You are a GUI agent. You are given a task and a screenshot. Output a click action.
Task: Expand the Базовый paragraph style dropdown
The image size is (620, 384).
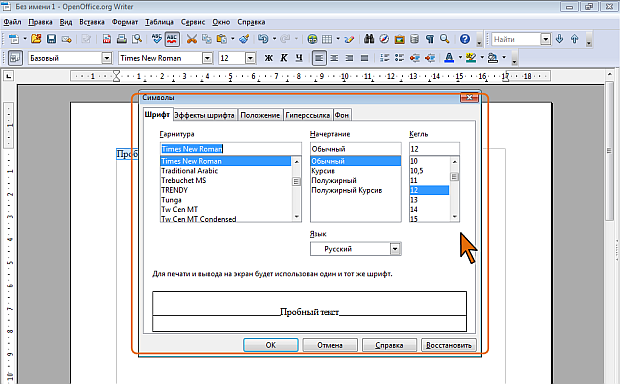pos(106,59)
